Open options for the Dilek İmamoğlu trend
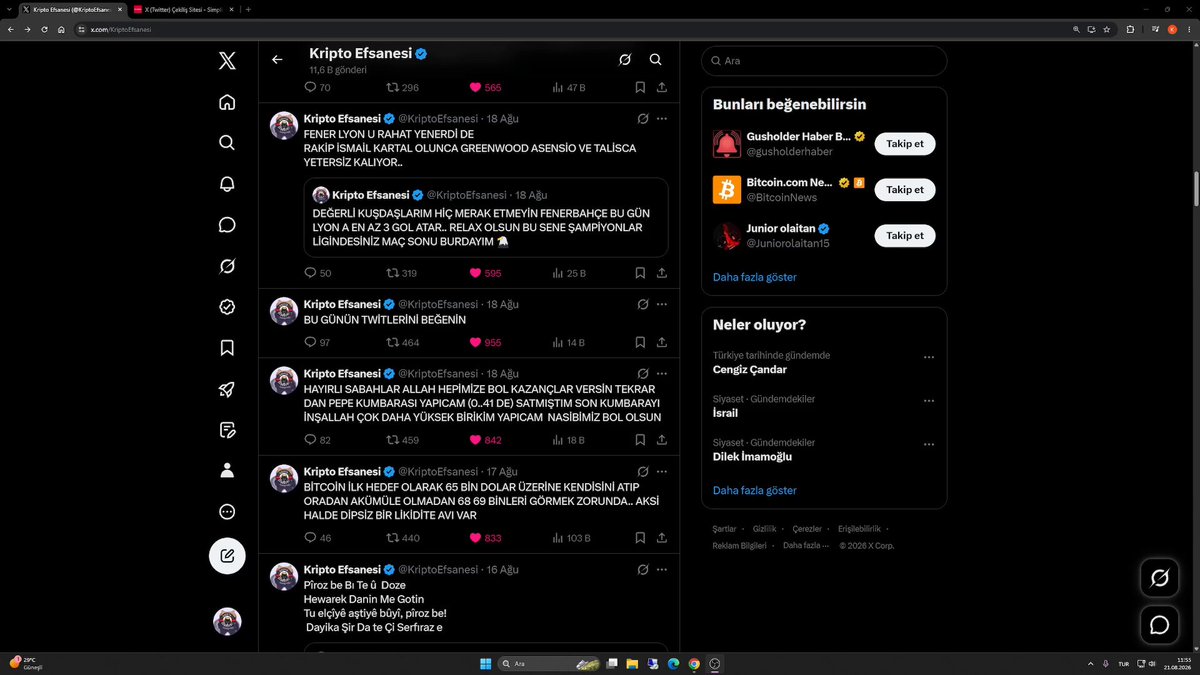1200x675 pixels. [929, 444]
